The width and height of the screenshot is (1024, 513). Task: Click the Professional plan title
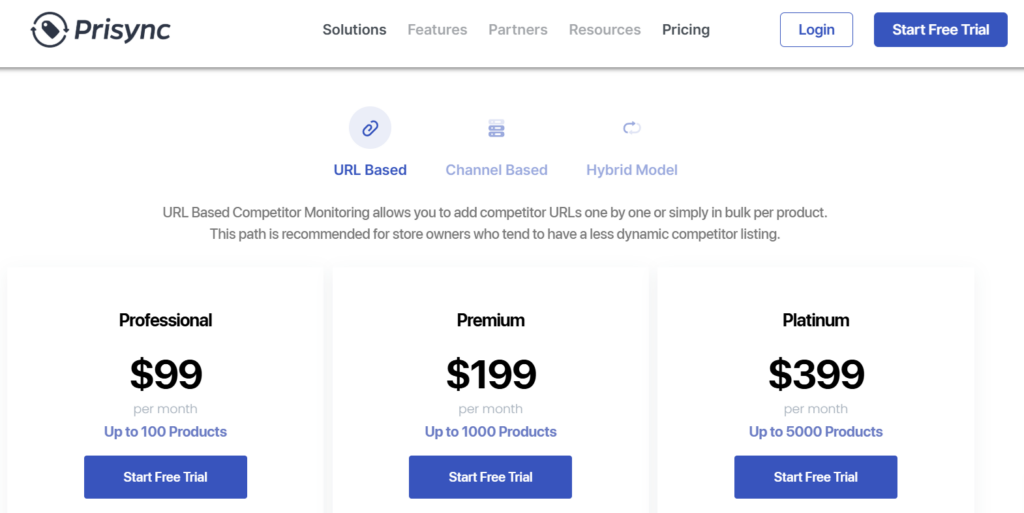(x=165, y=320)
